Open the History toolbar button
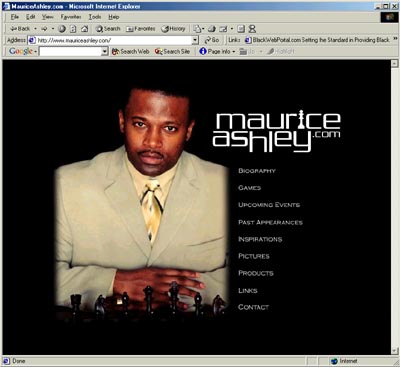Screen dimensions: 400x367 [x=173, y=29]
